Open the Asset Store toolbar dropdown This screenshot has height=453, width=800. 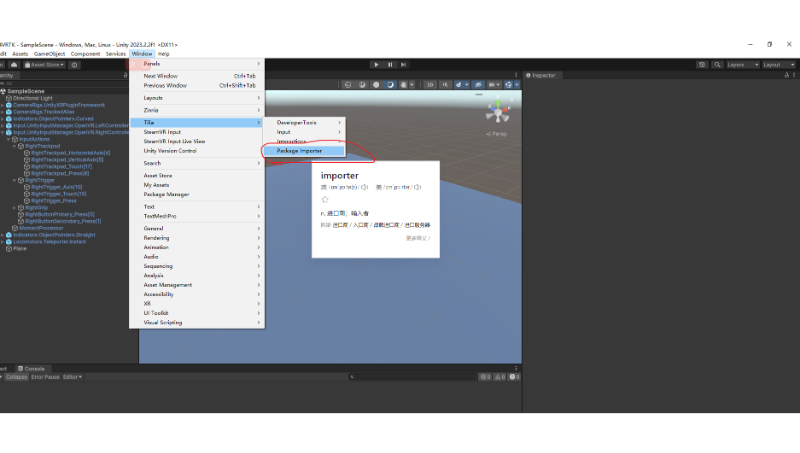click(44, 65)
